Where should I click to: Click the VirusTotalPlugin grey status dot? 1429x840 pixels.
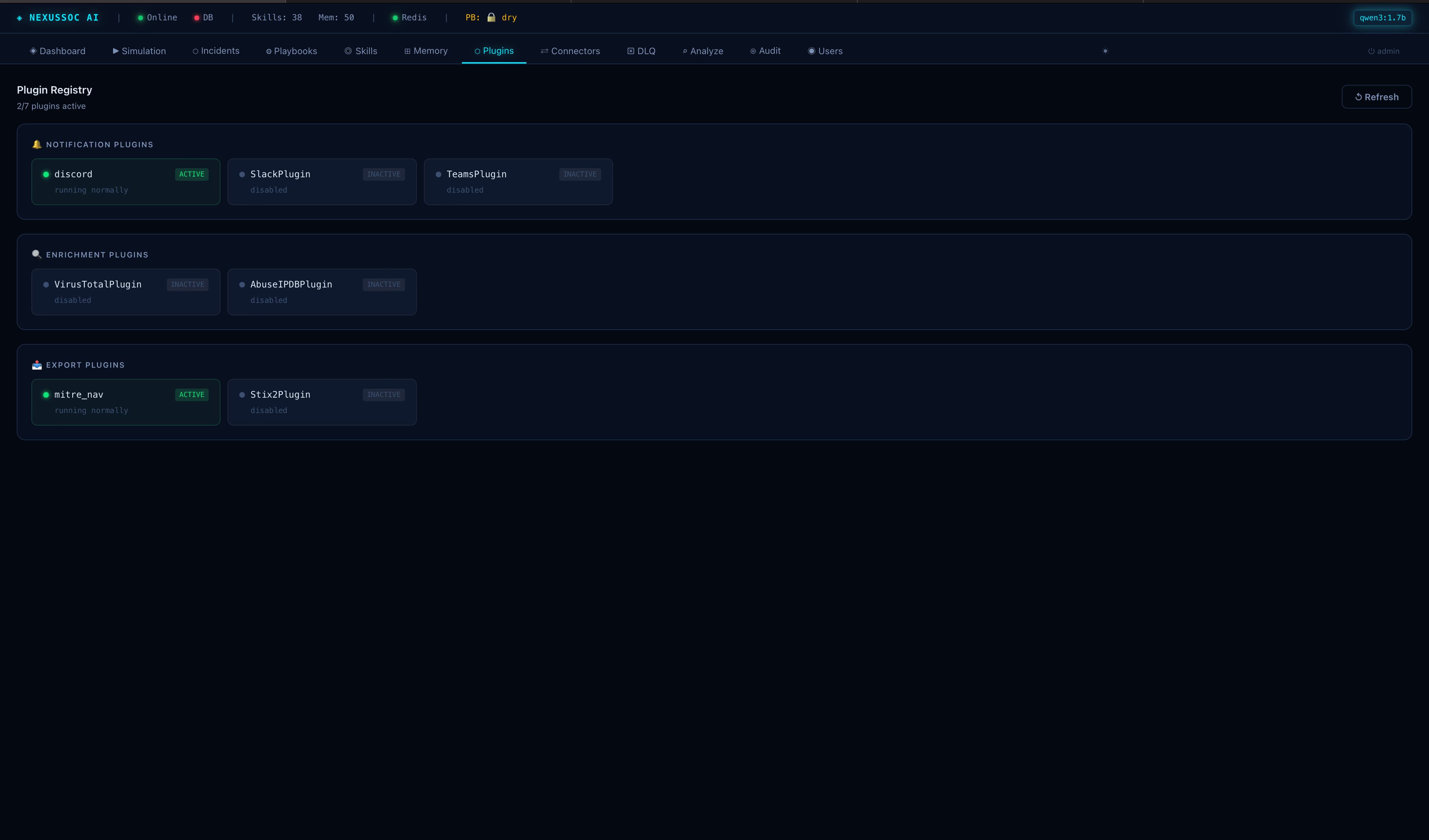(46, 285)
